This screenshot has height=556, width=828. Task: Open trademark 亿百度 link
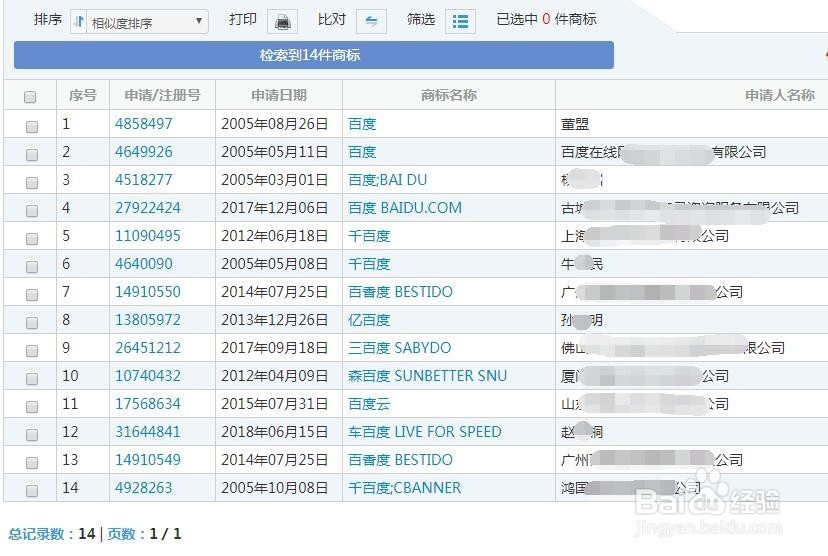(369, 319)
